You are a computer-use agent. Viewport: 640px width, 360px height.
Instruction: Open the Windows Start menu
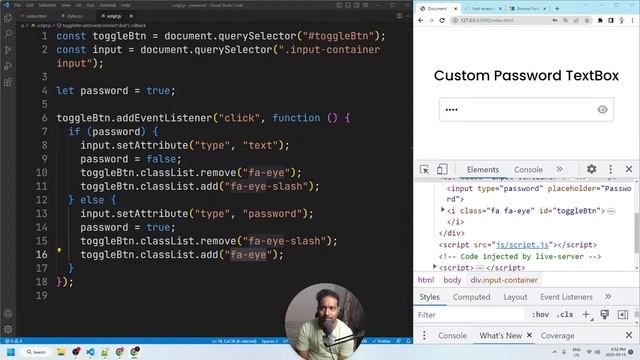point(11,352)
